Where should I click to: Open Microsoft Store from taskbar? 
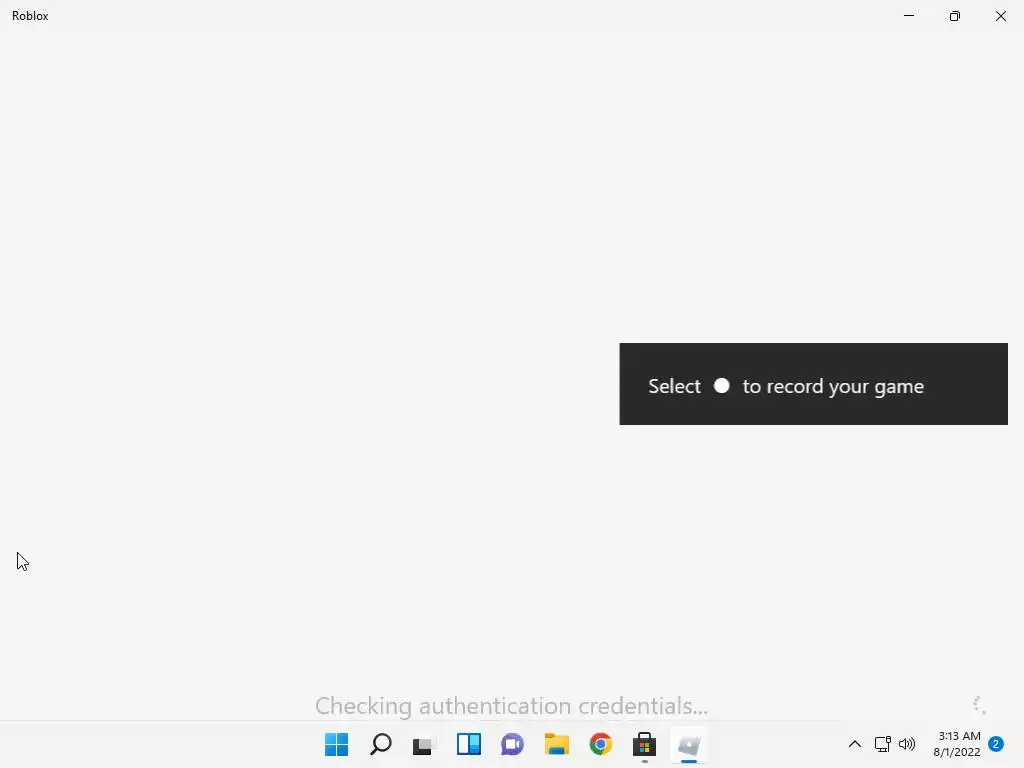coord(645,744)
